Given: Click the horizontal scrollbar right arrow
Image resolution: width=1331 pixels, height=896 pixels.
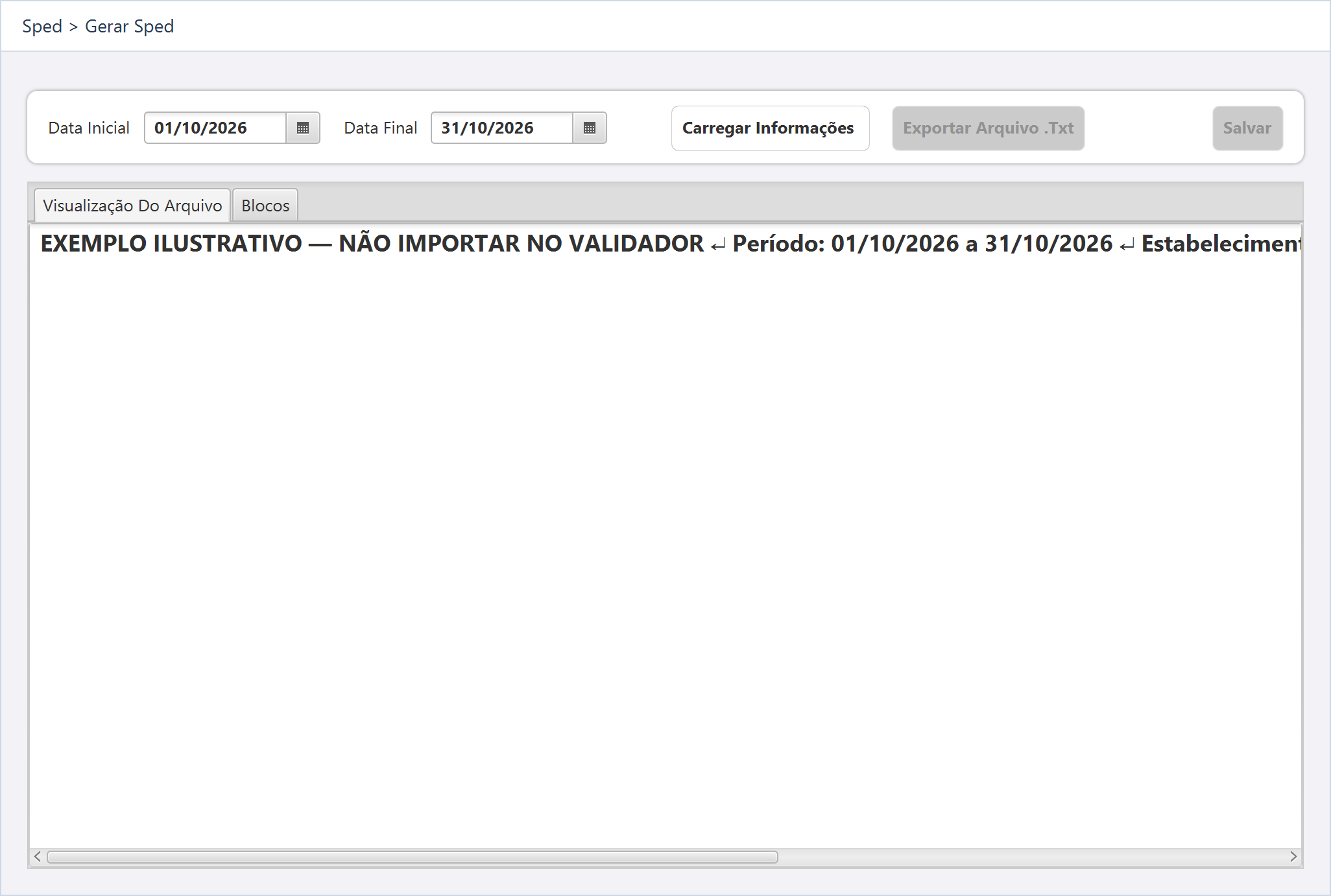Looking at the screenshot, I should click(x=1293, y=856).
